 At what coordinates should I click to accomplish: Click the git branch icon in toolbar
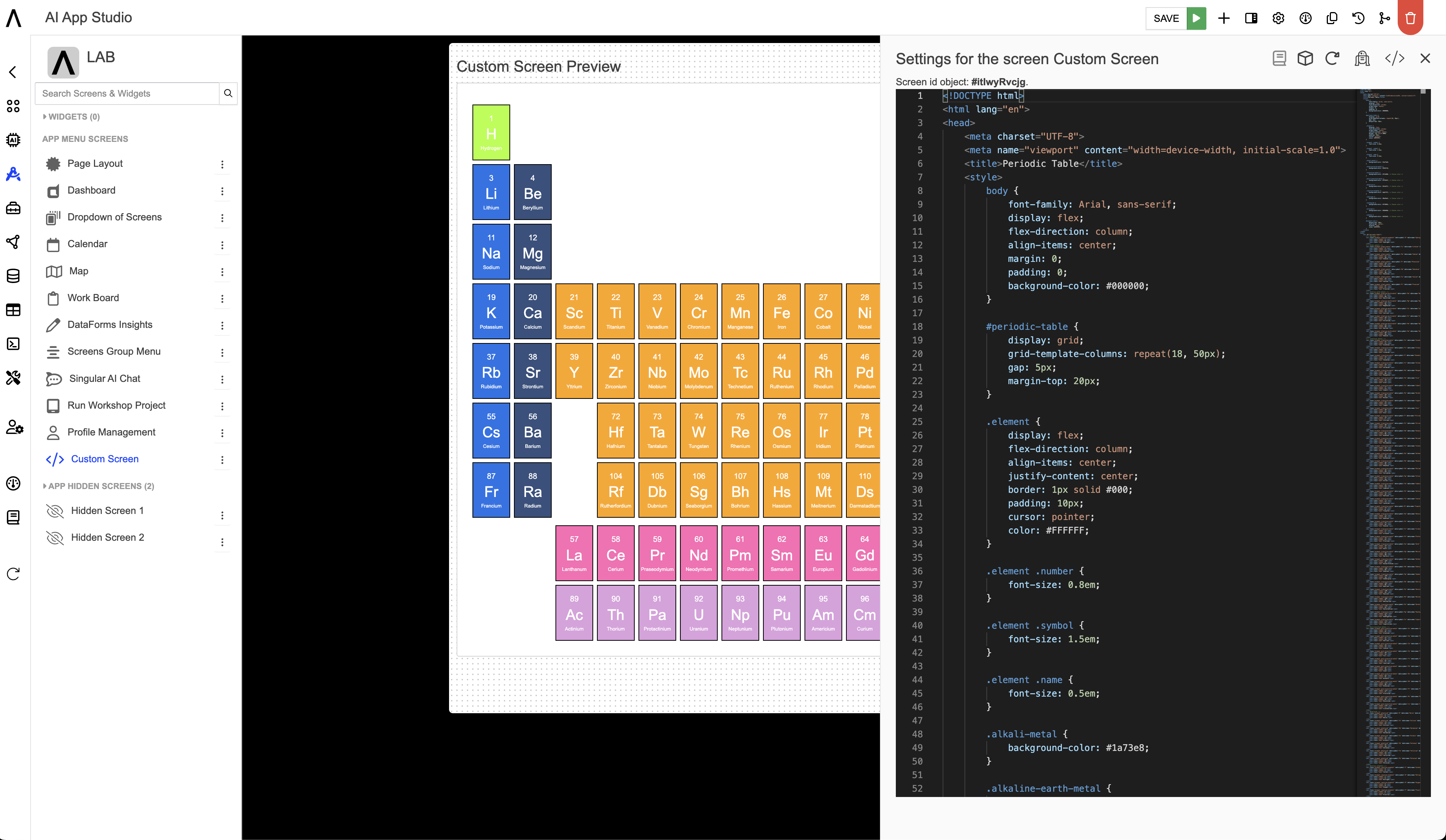coord(1384,18)
